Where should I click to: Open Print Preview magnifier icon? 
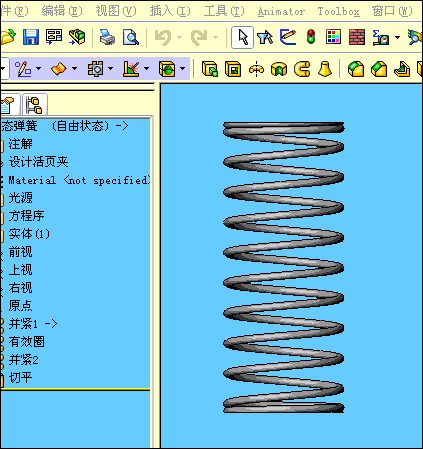(x=131, y=37)
